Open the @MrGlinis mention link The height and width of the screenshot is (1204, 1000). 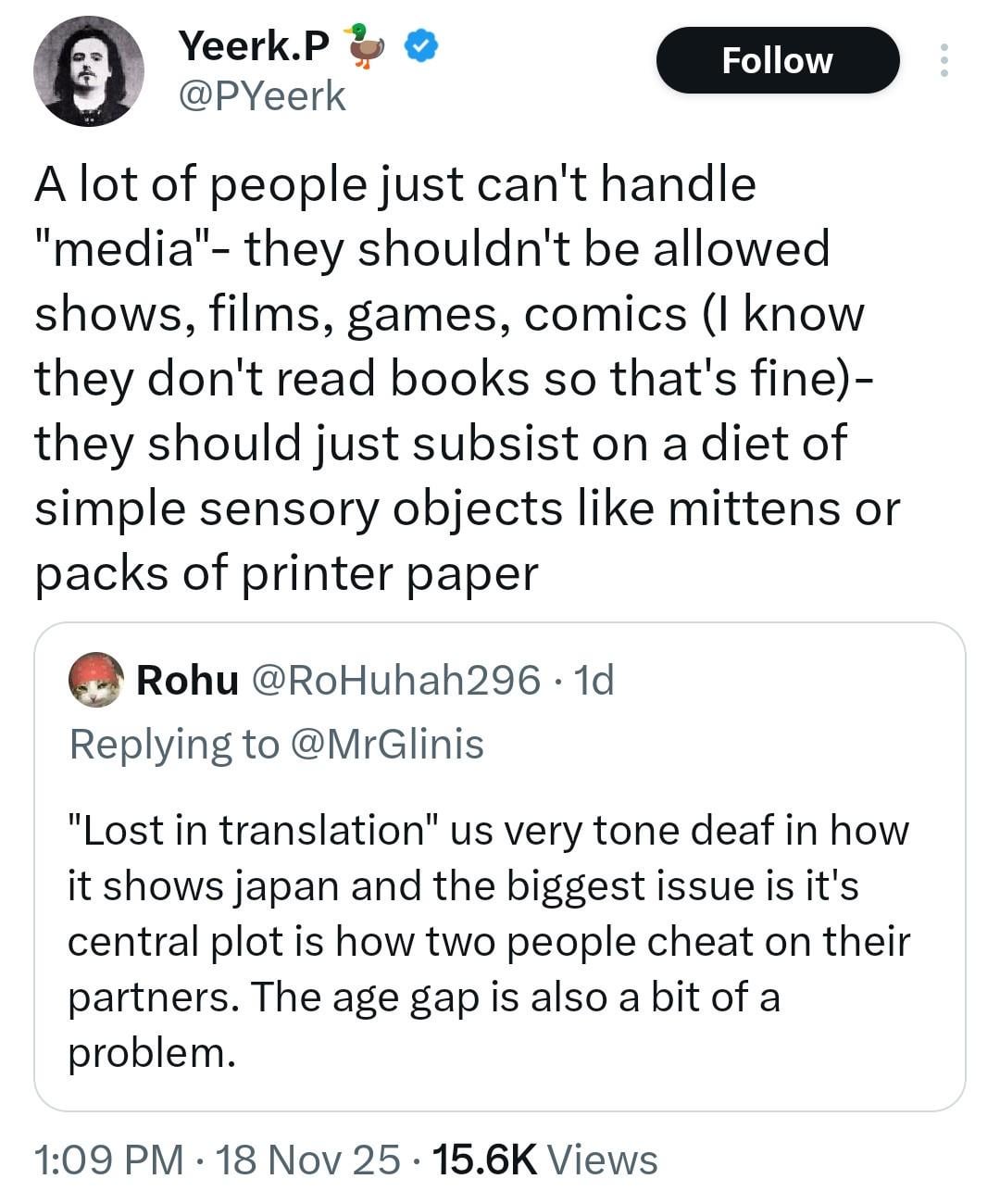(387, 744)
